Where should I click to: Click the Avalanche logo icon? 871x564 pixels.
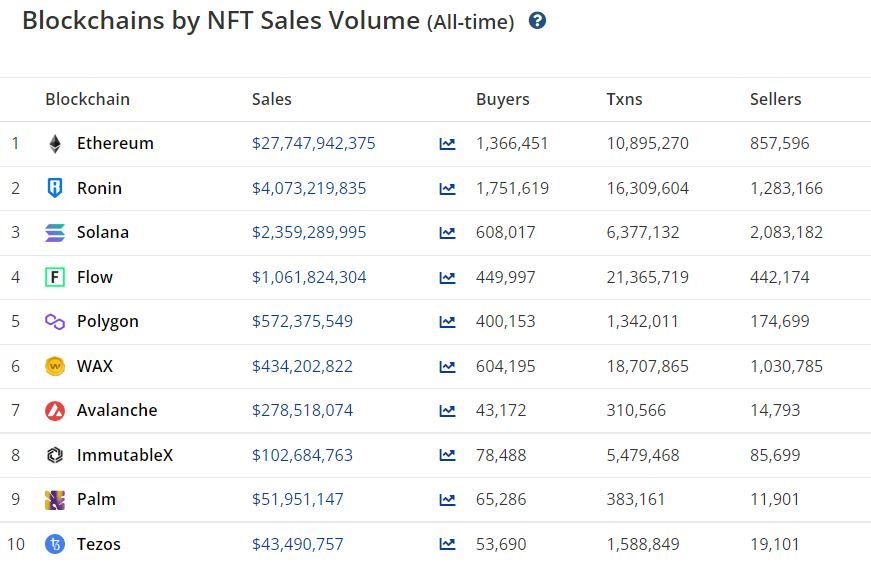55,410
